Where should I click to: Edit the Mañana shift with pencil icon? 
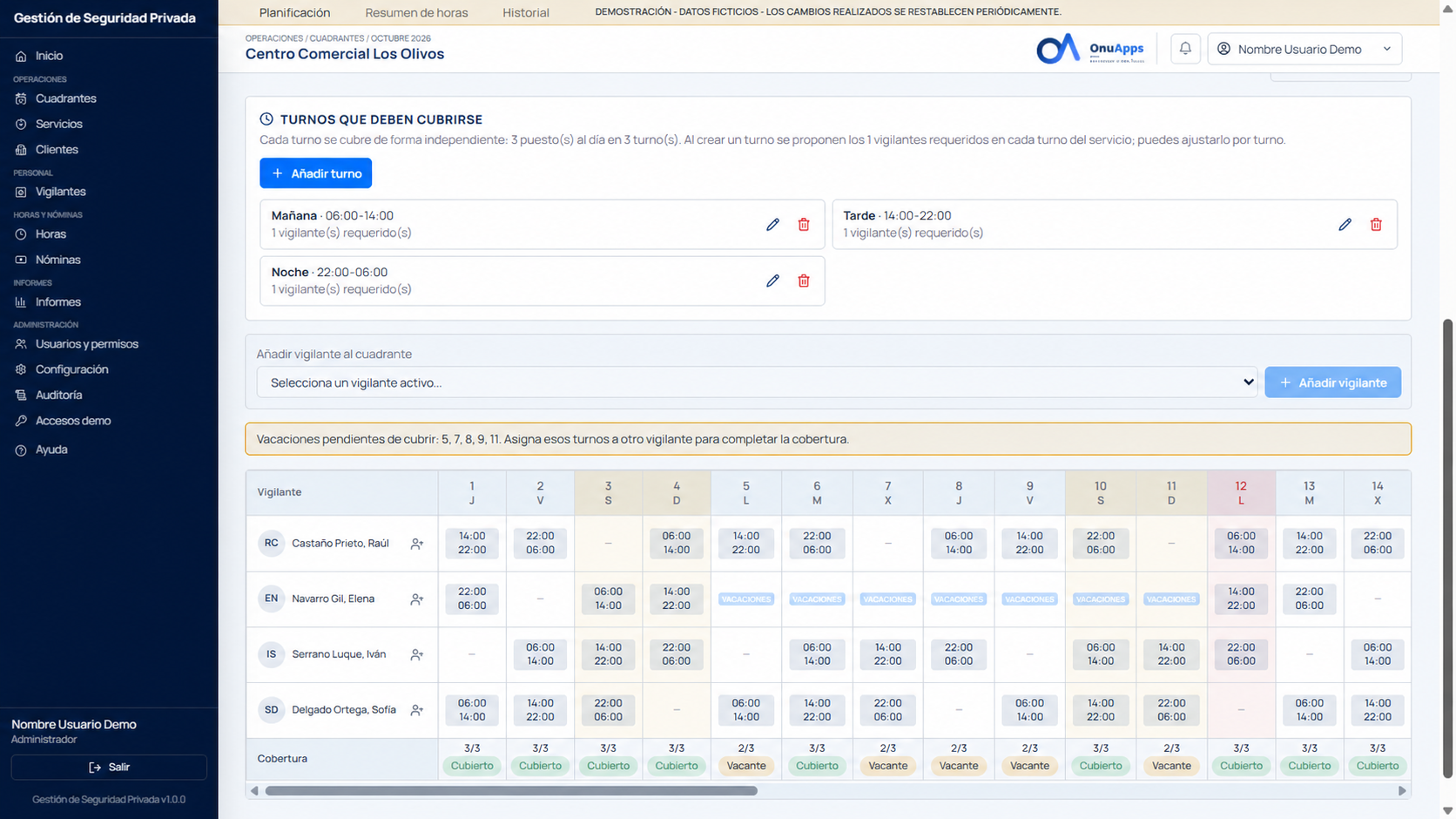pos(772,225)
